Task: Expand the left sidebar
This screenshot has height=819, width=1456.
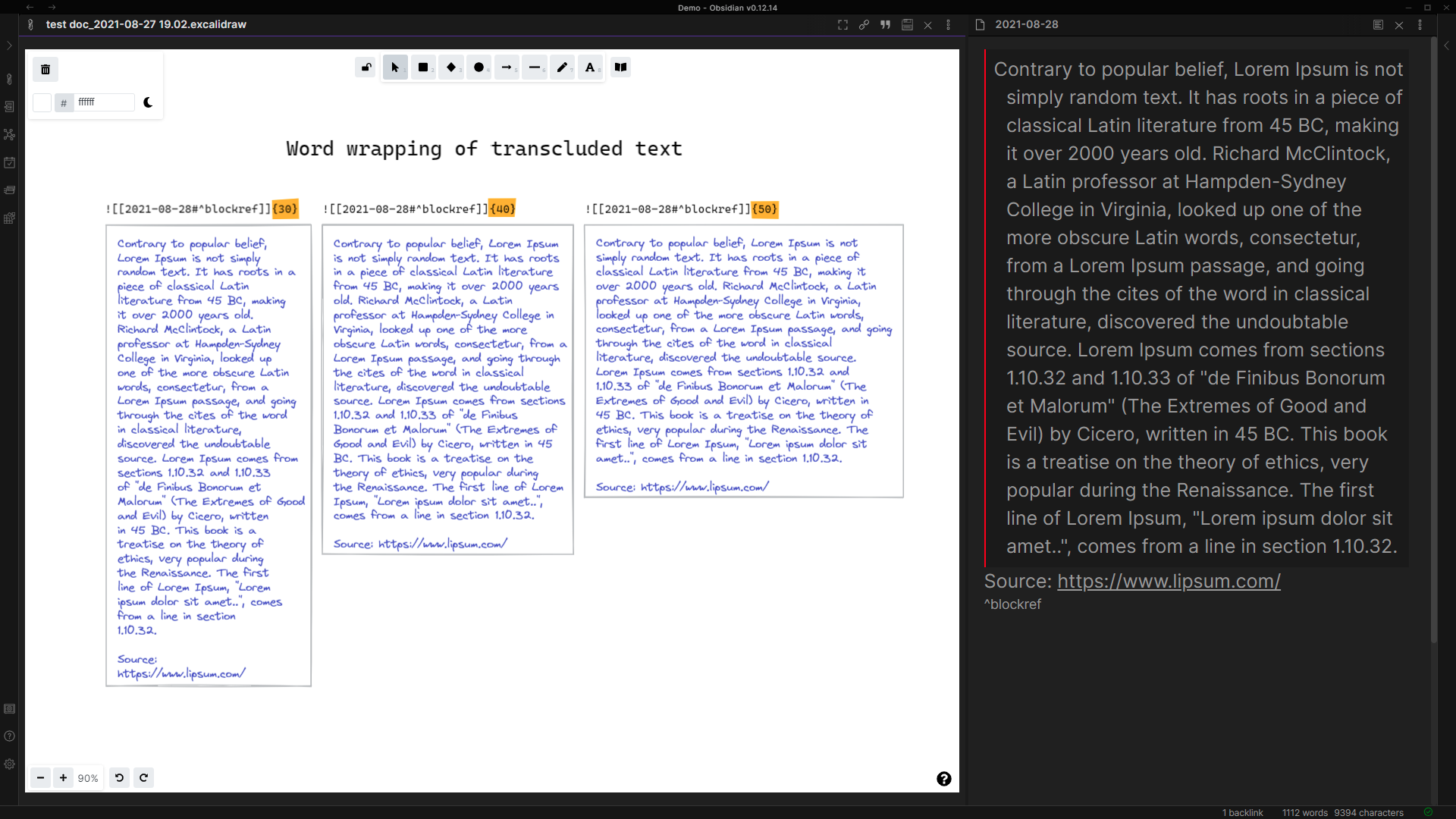Action: click(9, 45)
